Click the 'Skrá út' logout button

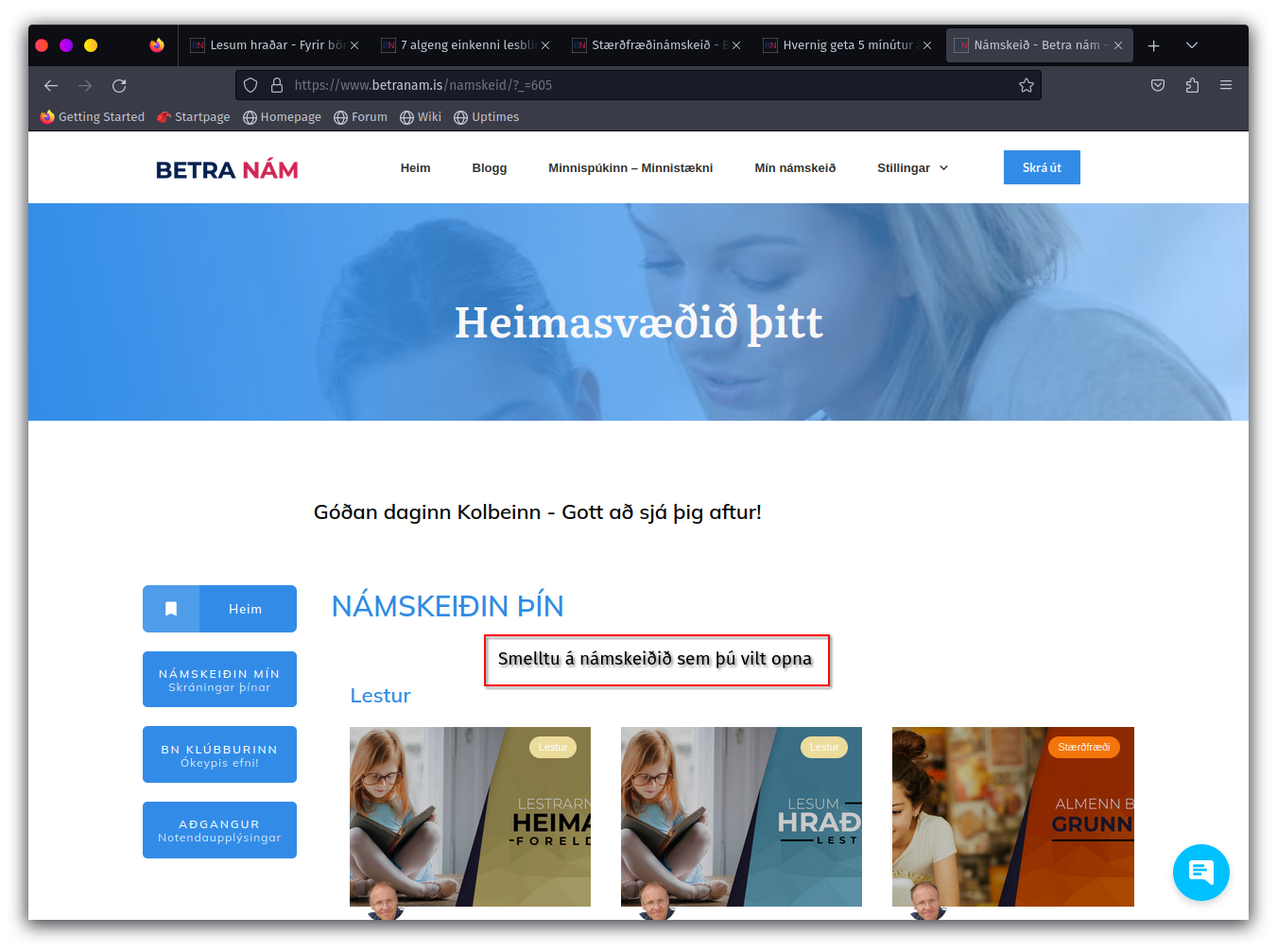pyautogui.click(x=1042, y=167)
